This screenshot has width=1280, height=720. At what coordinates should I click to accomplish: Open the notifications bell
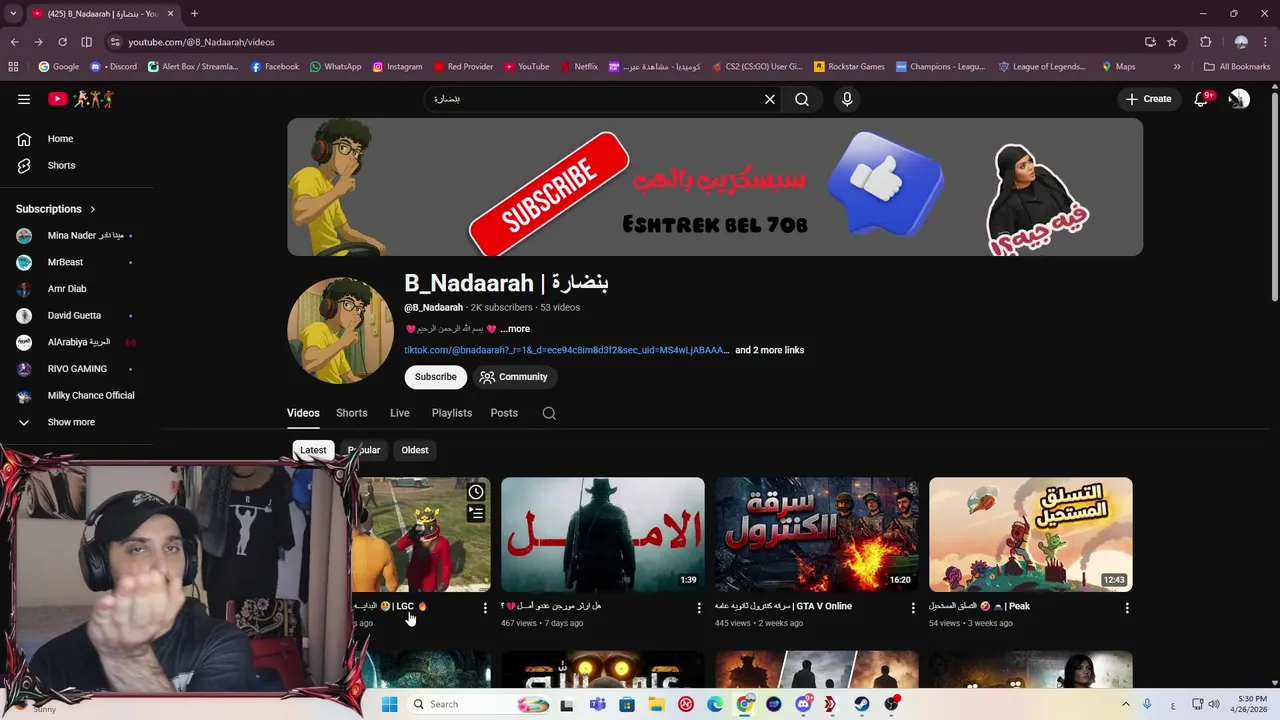point(1201,99)
